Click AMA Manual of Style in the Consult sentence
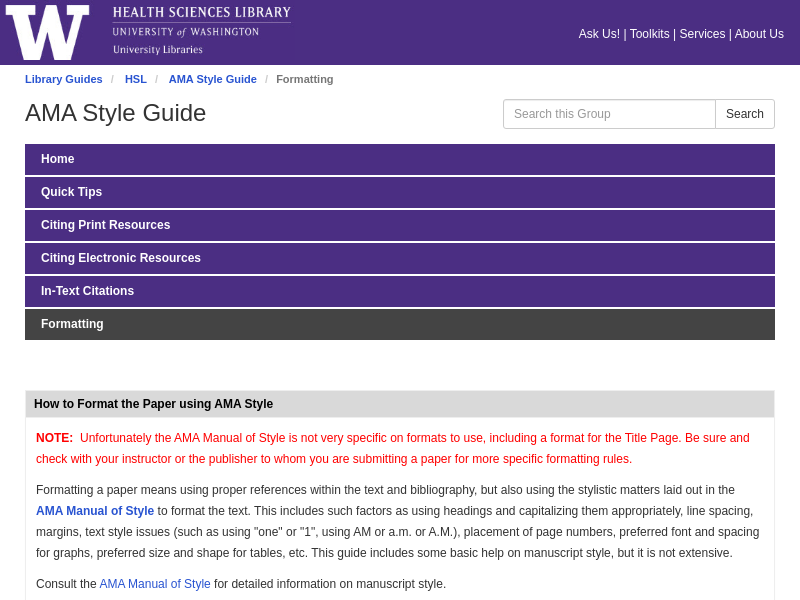The image size is (800, 600). click(155, 584)
